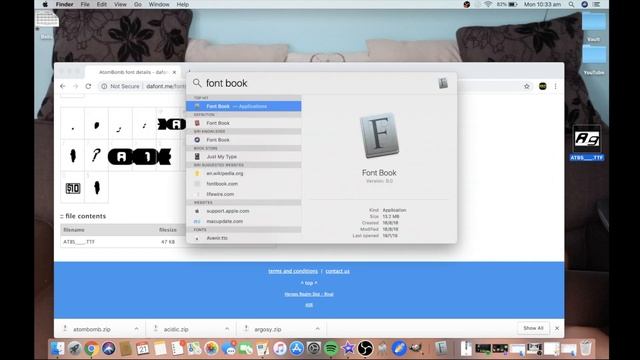Open Trash in the Dock

point(586,348)
